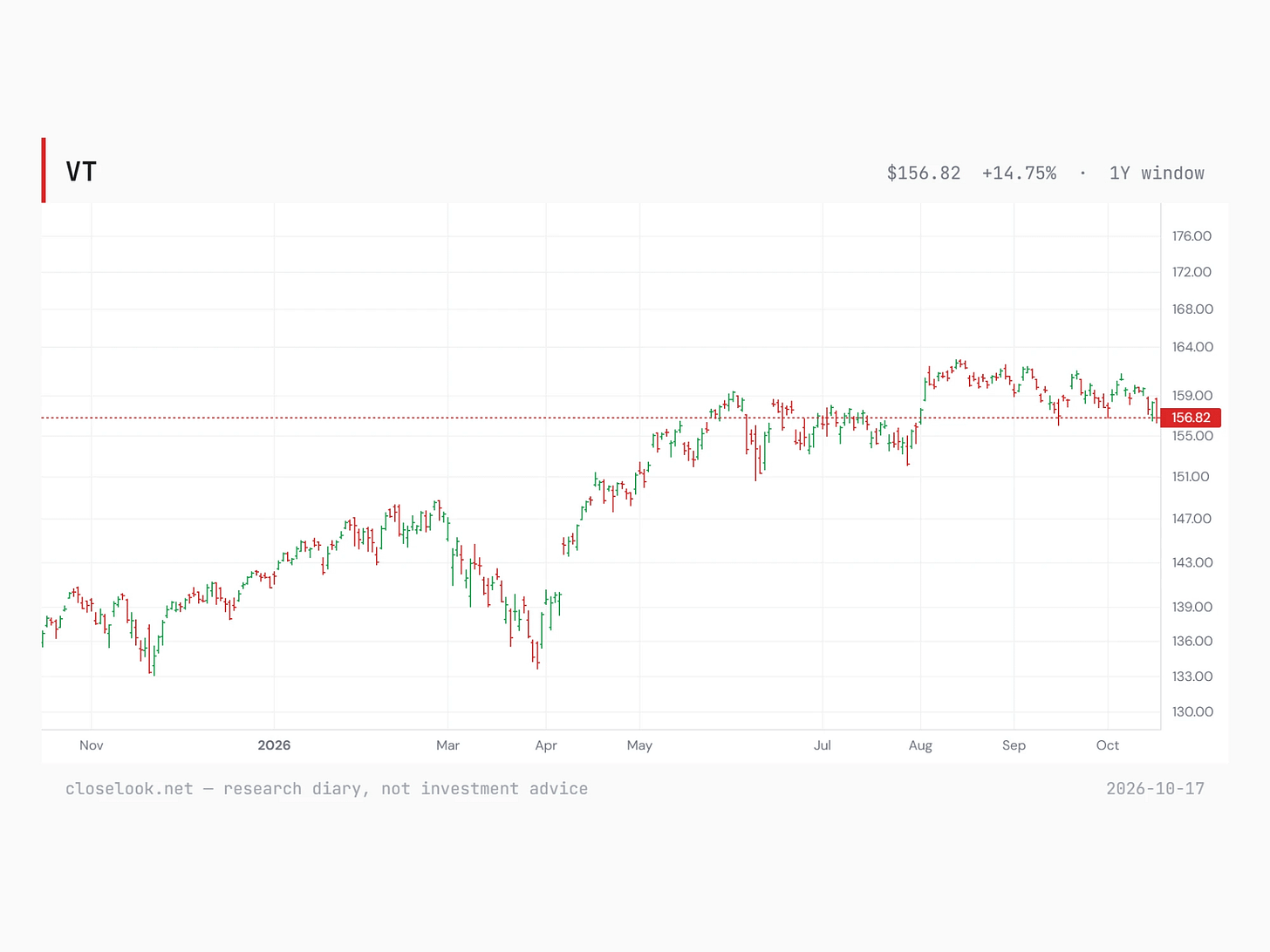The width and height of the screenshot is (1270, 952).
Task: Click the 133.00 price axis label
Action: pos(1191,677)
